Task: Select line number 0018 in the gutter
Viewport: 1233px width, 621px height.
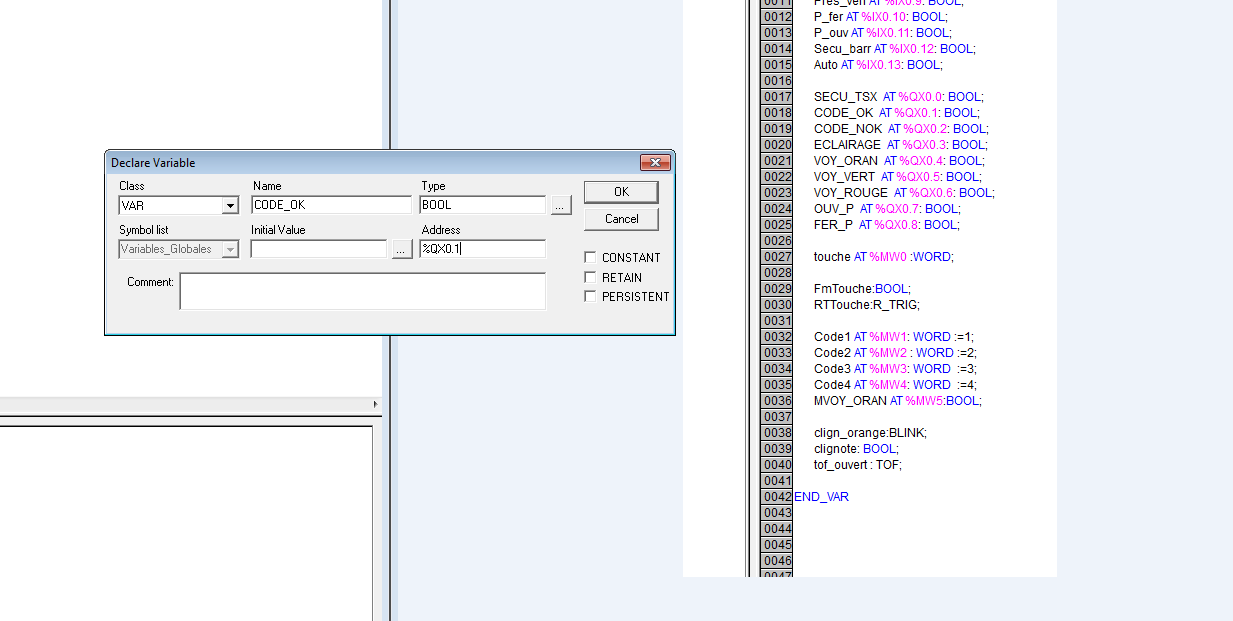Action: coord(777,113)
